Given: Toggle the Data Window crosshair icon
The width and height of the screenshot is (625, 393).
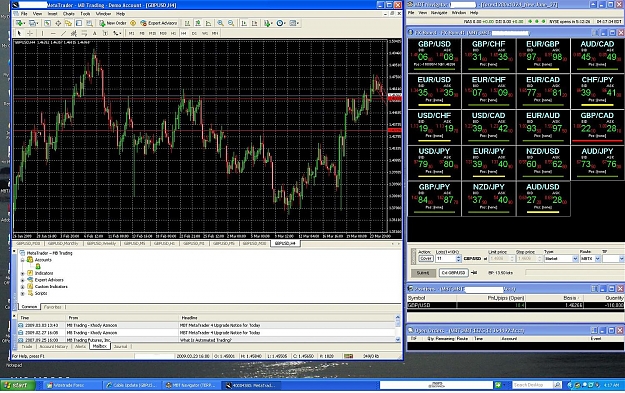Looking at the screenshot, I should coord(58,23).
